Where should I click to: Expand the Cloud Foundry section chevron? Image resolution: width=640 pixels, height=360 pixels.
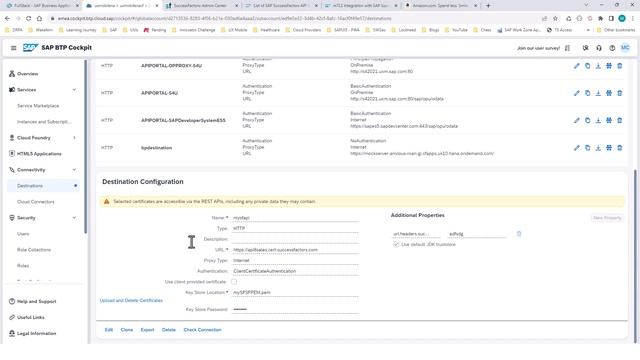[74, 138]
